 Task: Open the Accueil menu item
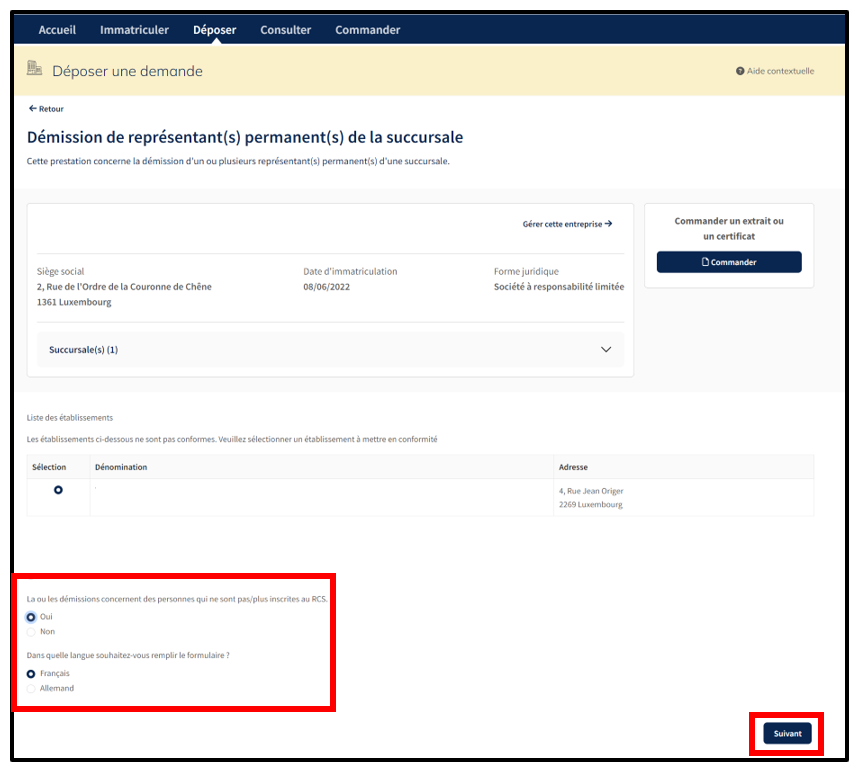tap(57, 30)
